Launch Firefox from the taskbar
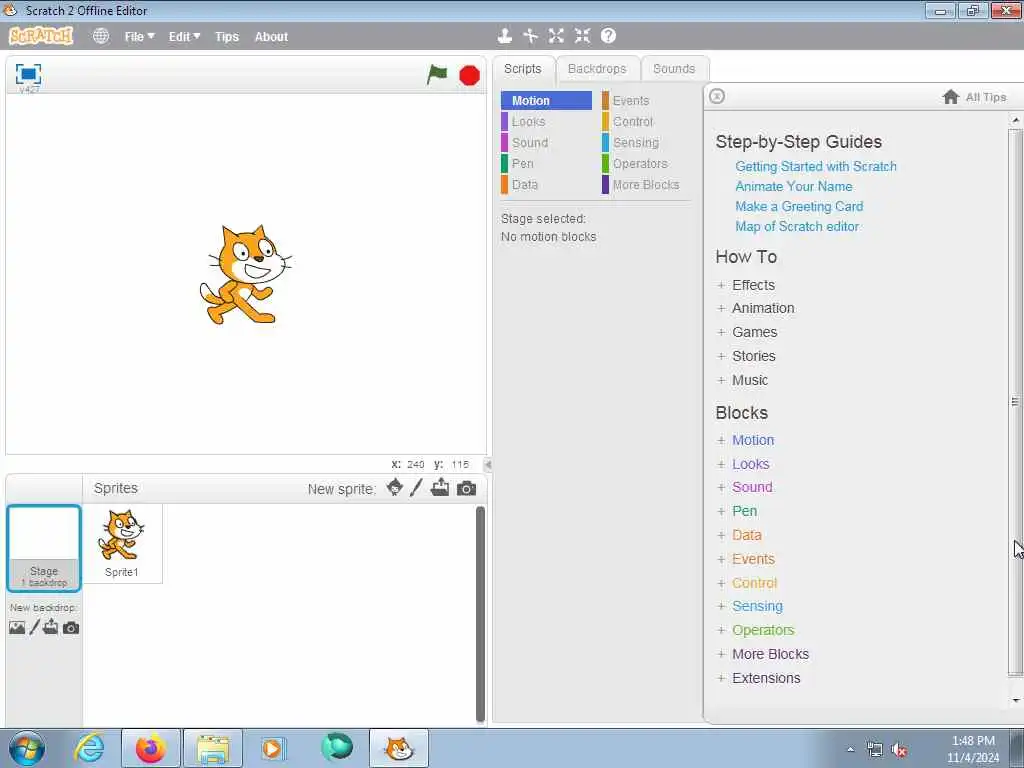 (151, 748)
